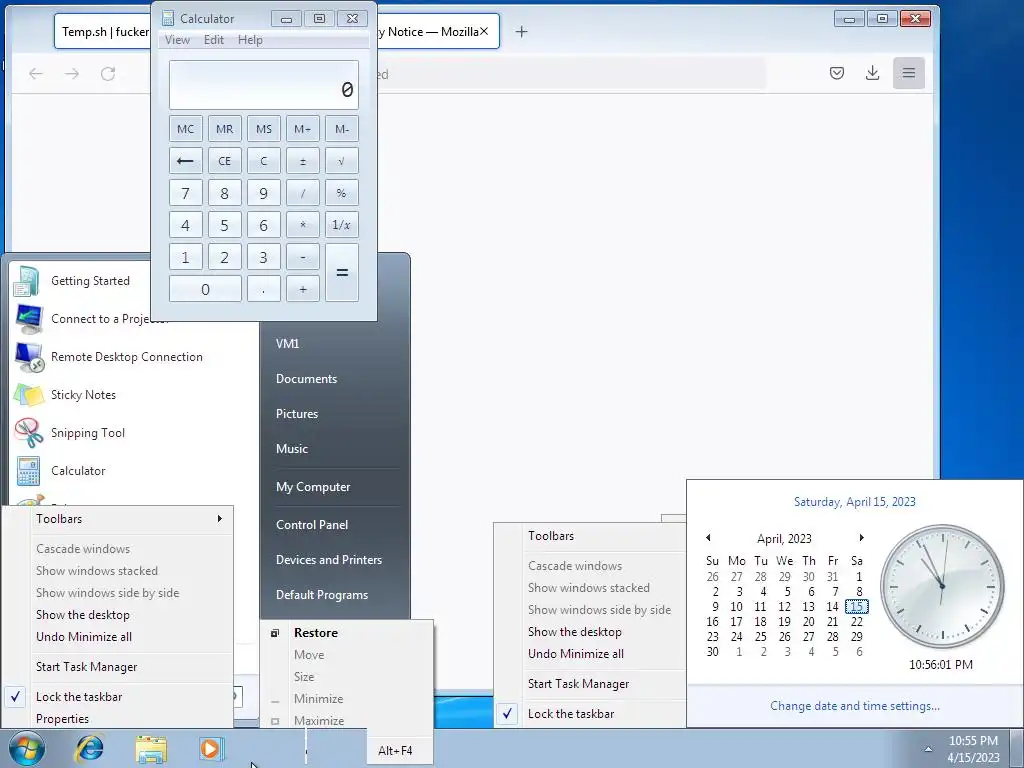Click the M+ memory add key

(302, 129)
